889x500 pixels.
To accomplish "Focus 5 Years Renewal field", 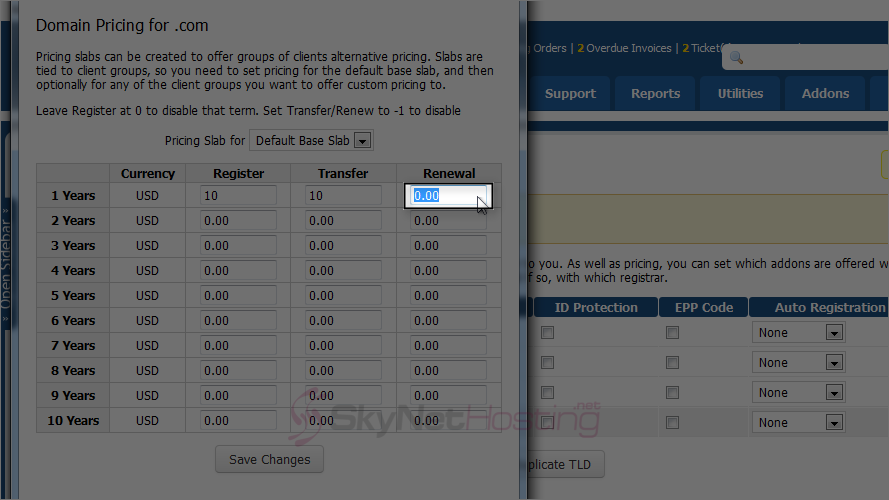I will tap(448, 295).
